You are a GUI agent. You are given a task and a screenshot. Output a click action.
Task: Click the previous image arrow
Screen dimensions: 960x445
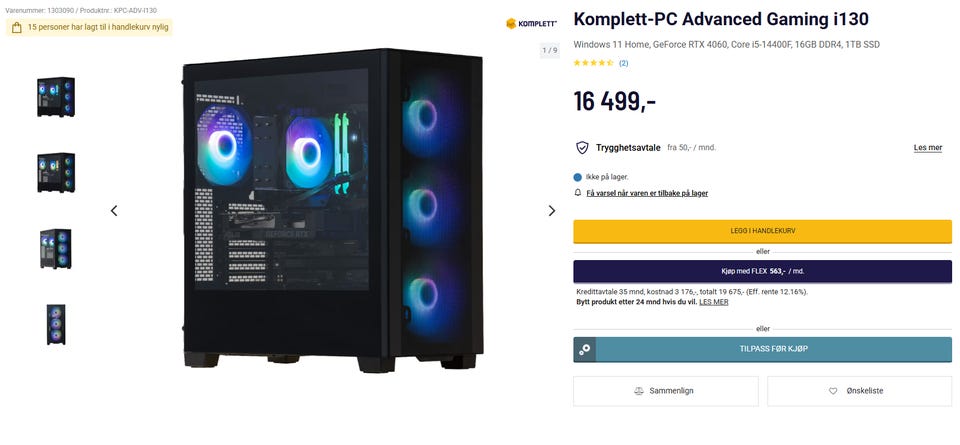[114, 211]
